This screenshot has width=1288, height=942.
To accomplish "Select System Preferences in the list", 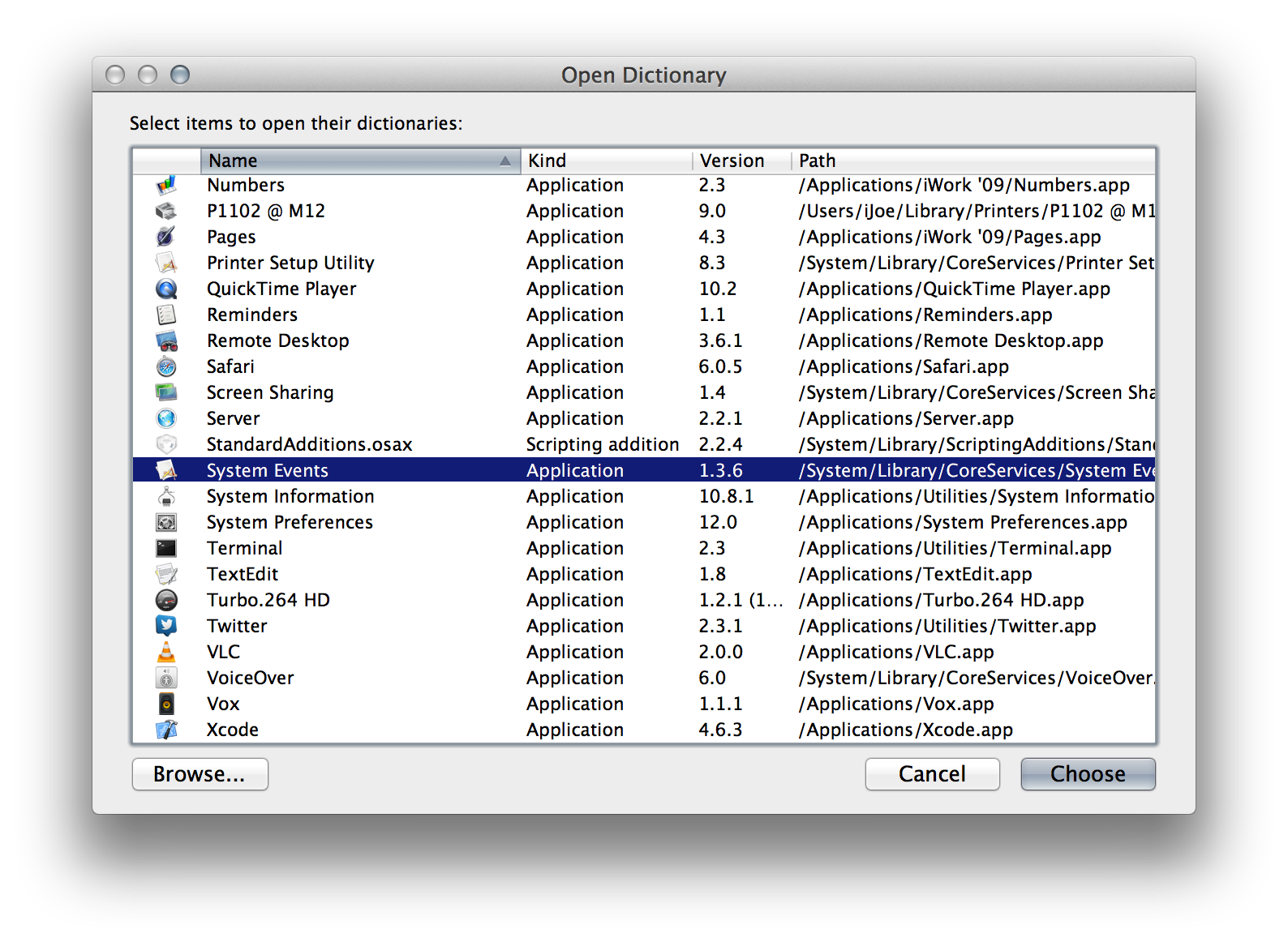I will (290, 522).
